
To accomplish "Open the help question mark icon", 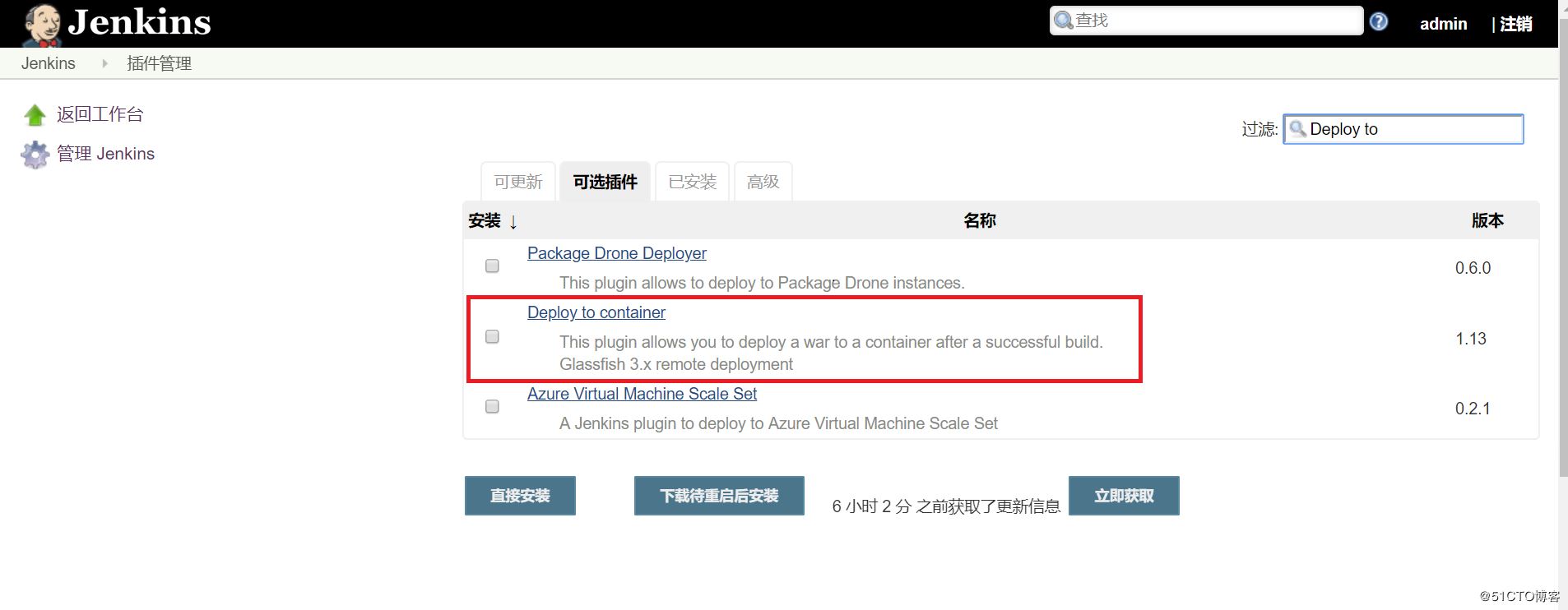I will (x=1379, y=21).
